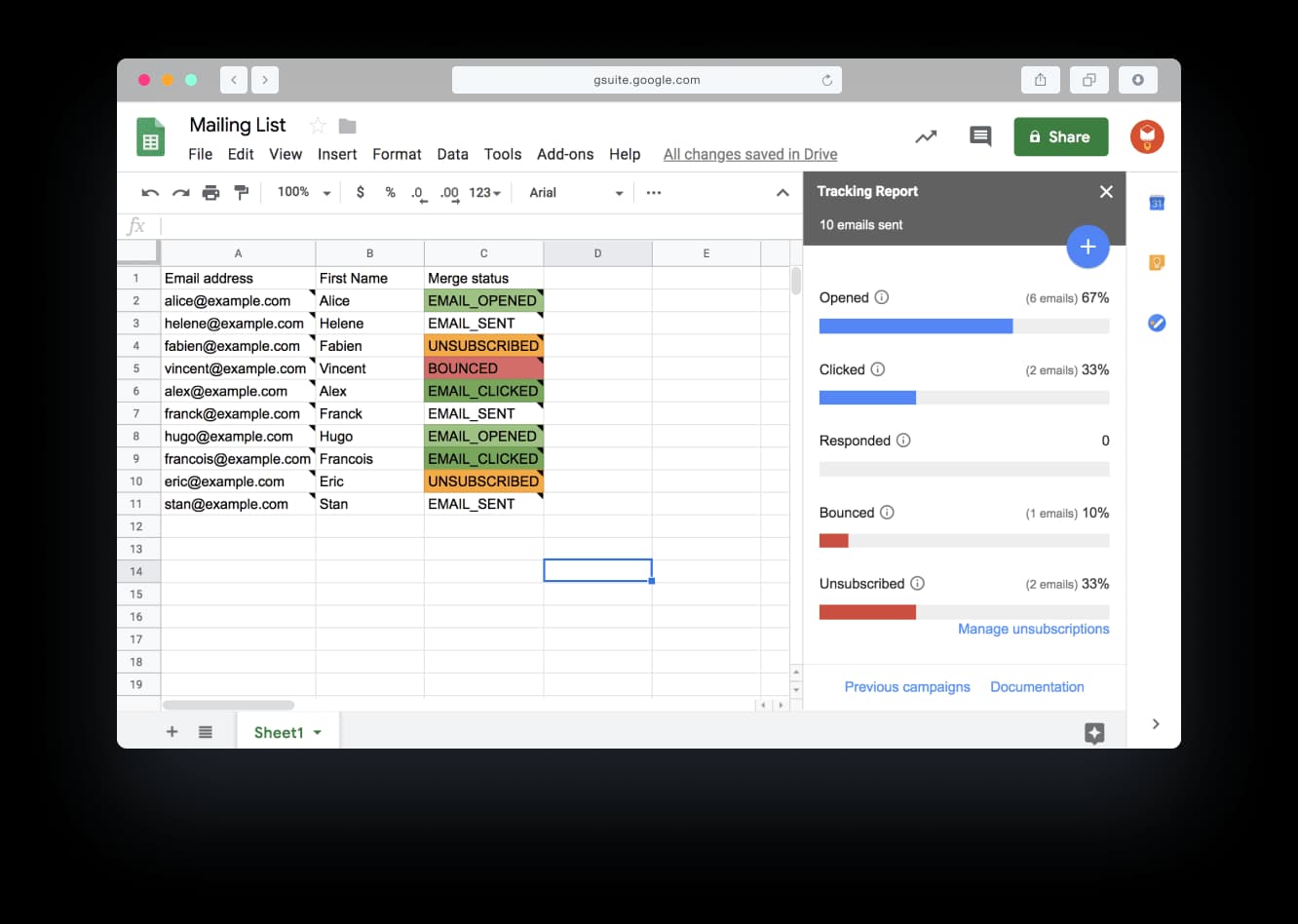
Task: Click info icon next to Opened
Action: click(x=882, y=297)
